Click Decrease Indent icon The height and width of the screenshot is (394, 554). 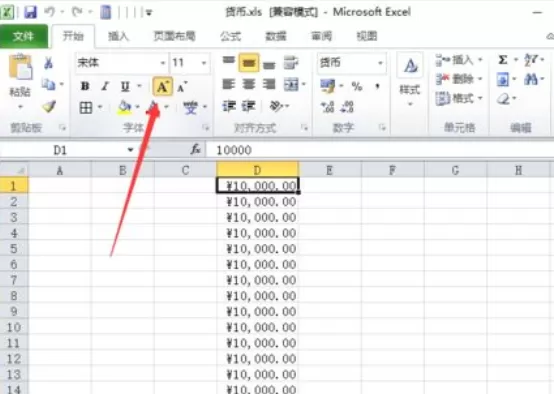pos(229,106)
